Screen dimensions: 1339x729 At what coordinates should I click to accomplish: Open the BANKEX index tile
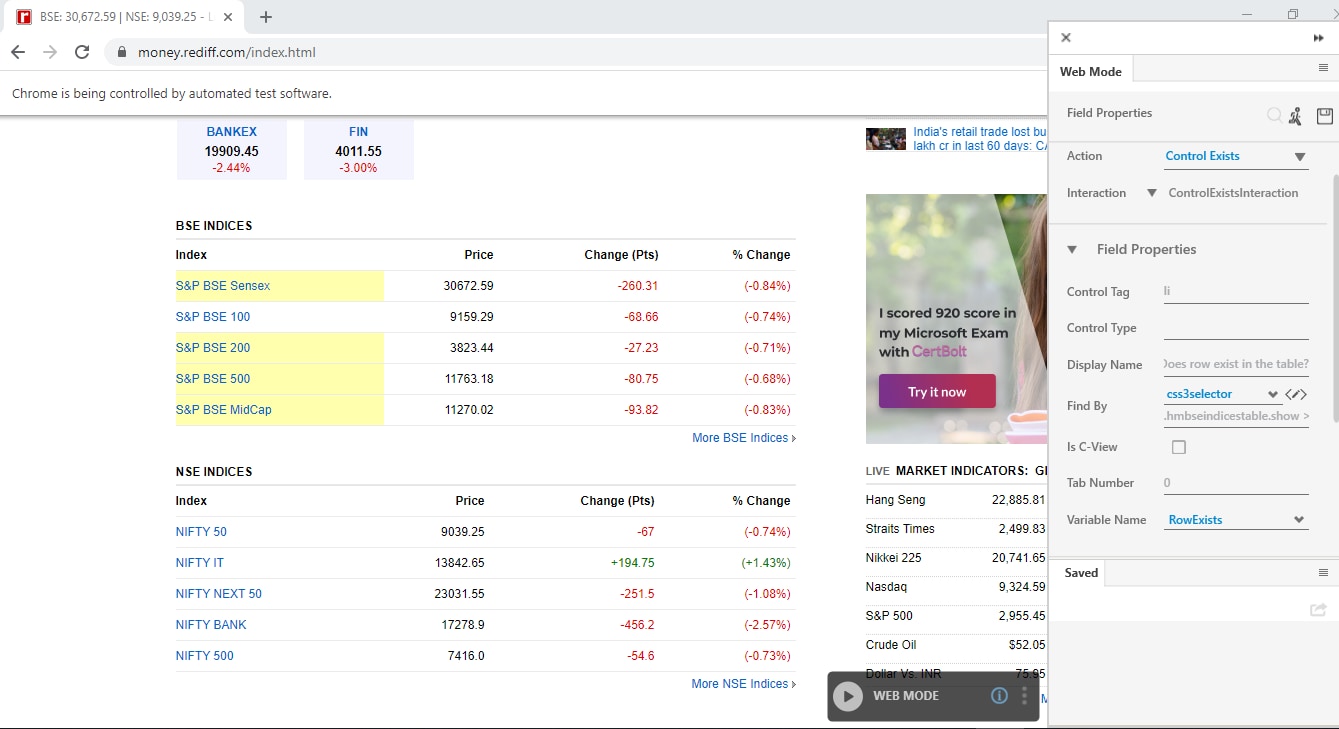click(x=232, y=150)
